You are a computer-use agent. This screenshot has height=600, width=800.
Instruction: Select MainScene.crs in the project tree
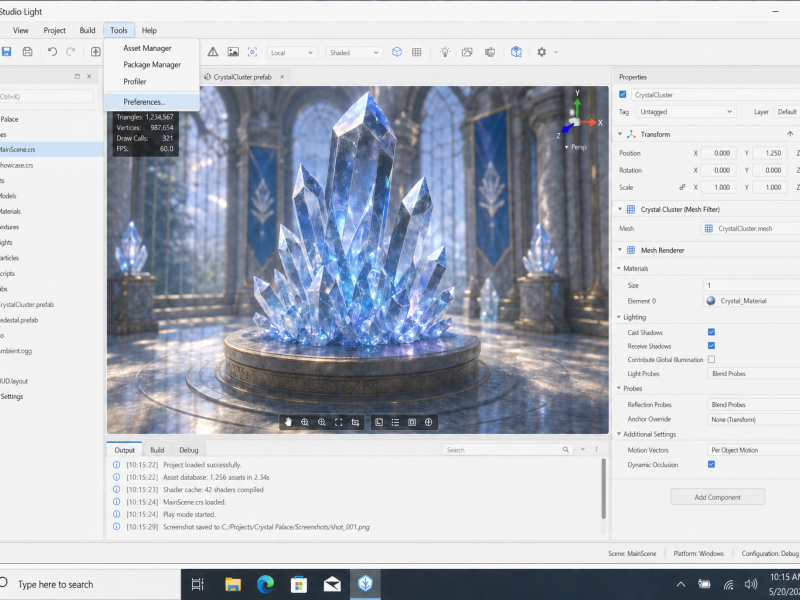pos(52,149)
